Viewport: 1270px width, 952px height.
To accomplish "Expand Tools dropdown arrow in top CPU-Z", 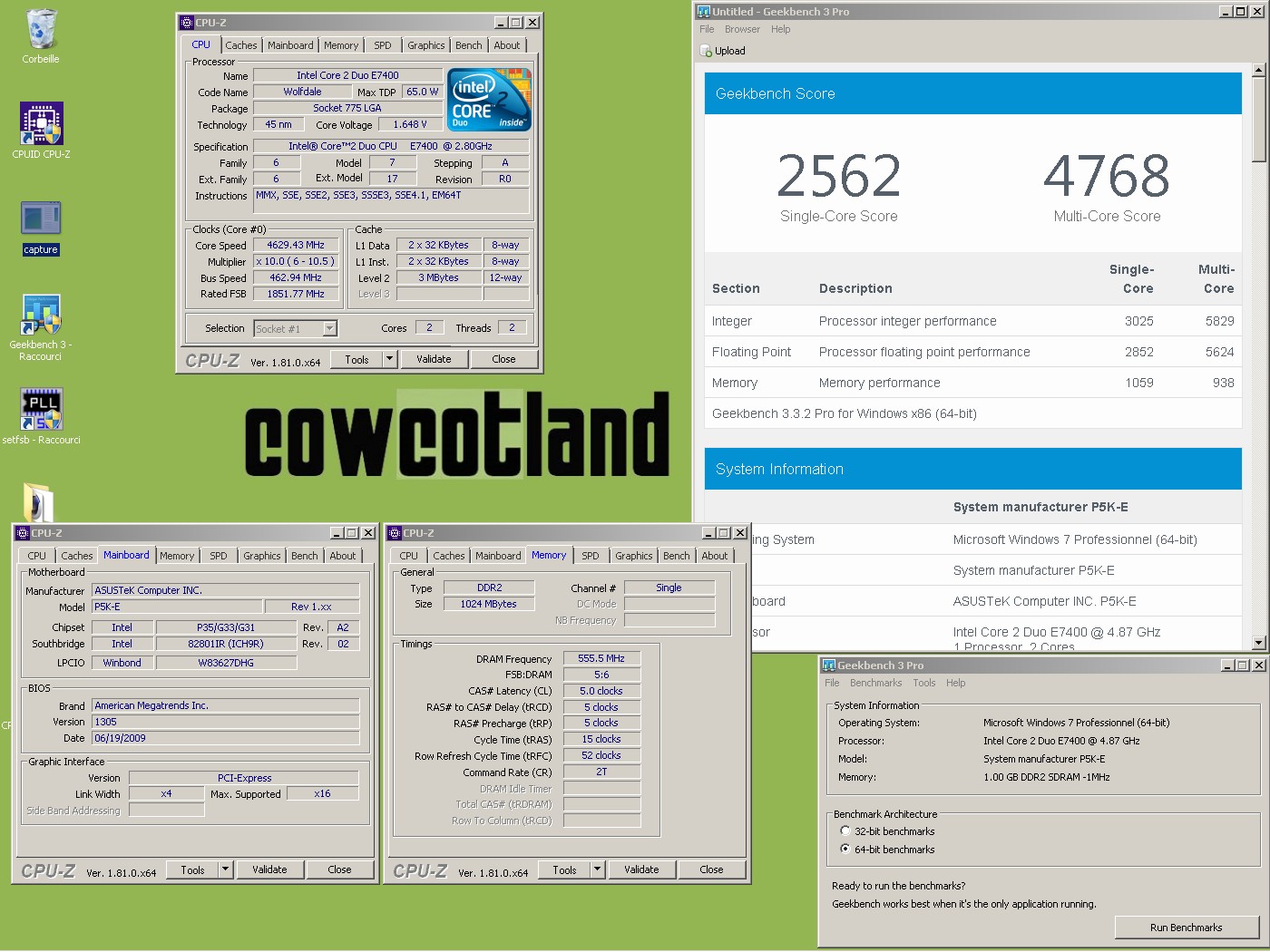I will click(x=390, y=359).
